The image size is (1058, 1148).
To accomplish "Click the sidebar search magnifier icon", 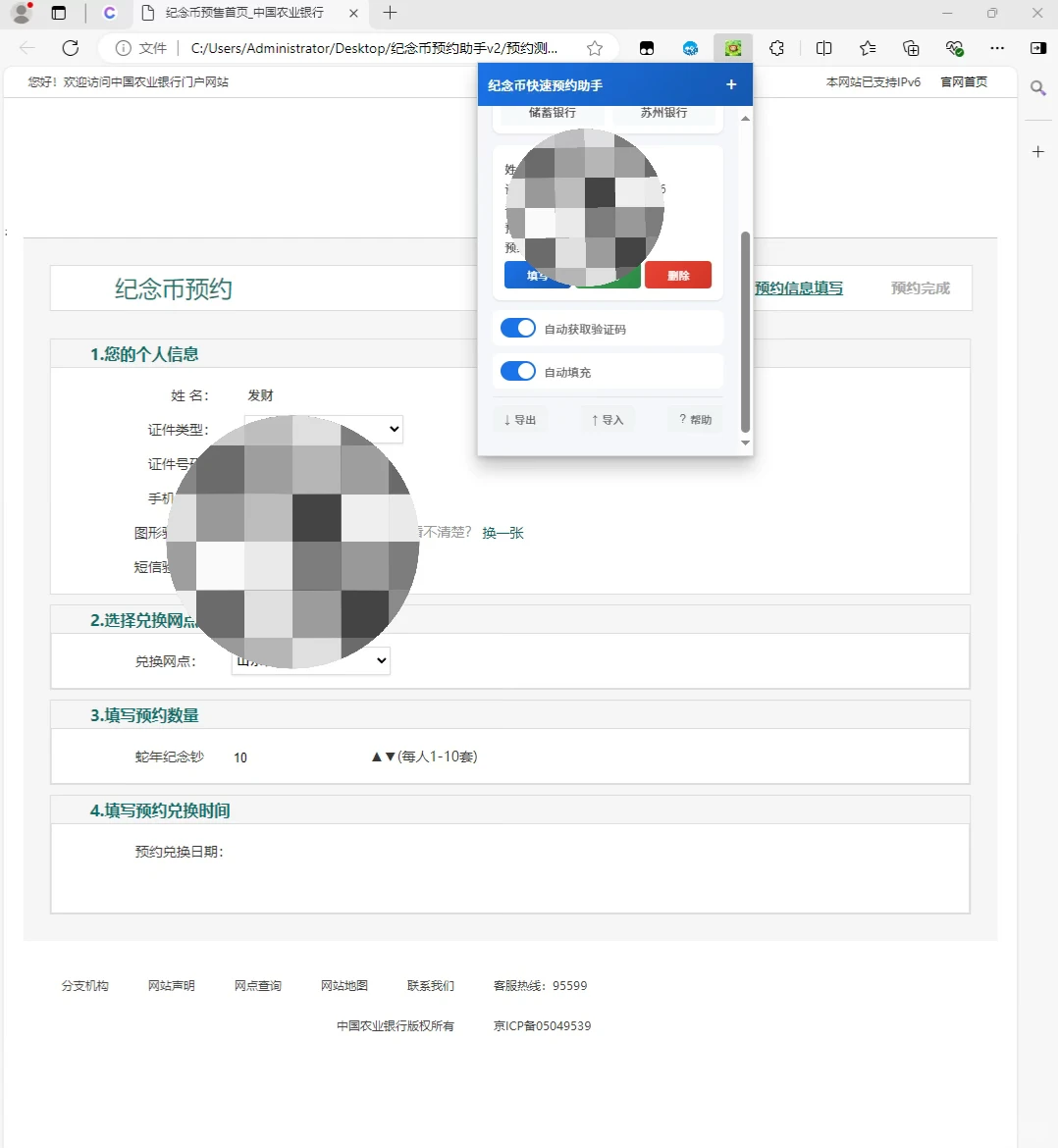I will pyautogui.click(x=1037, y=88).
